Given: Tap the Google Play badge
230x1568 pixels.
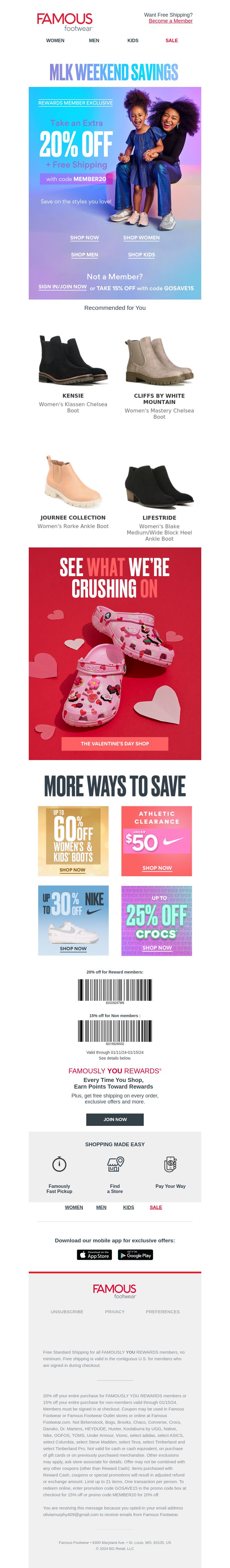Looking at the screenshot, I should [135, 1254].
